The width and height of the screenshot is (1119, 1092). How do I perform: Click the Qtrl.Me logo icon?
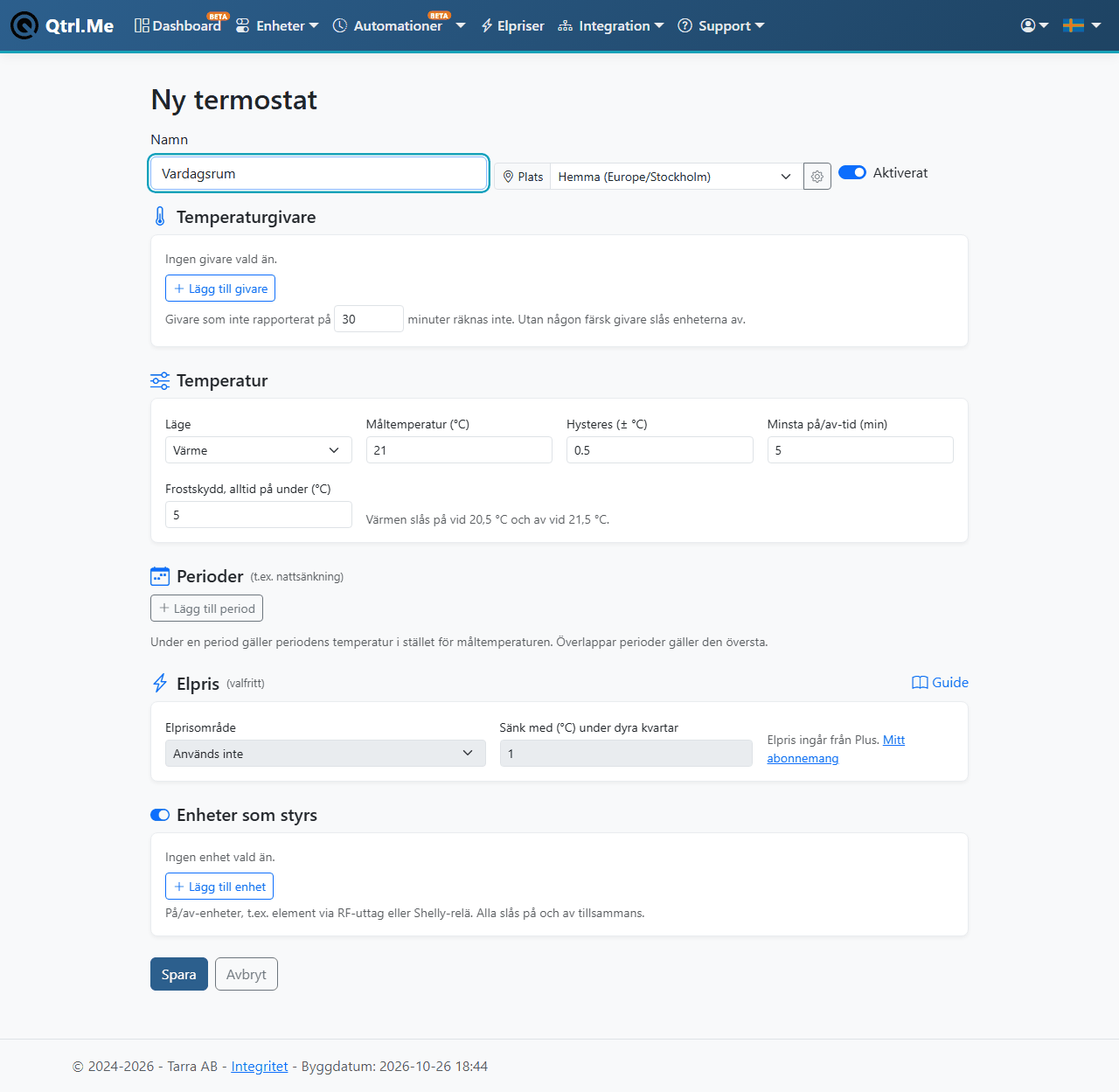pos(24,25)
